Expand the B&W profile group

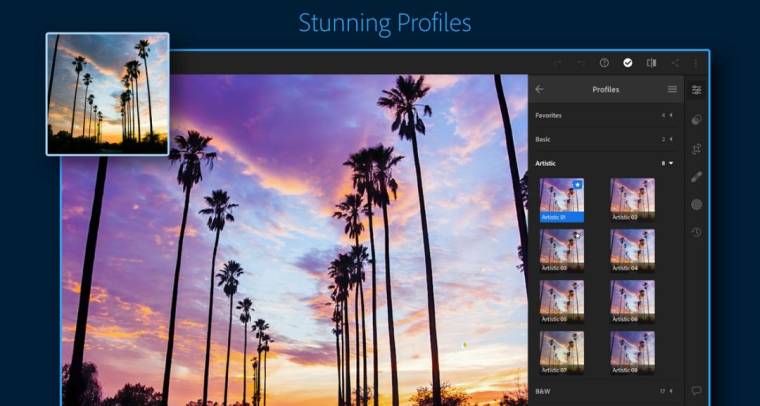tap(605, 391)
